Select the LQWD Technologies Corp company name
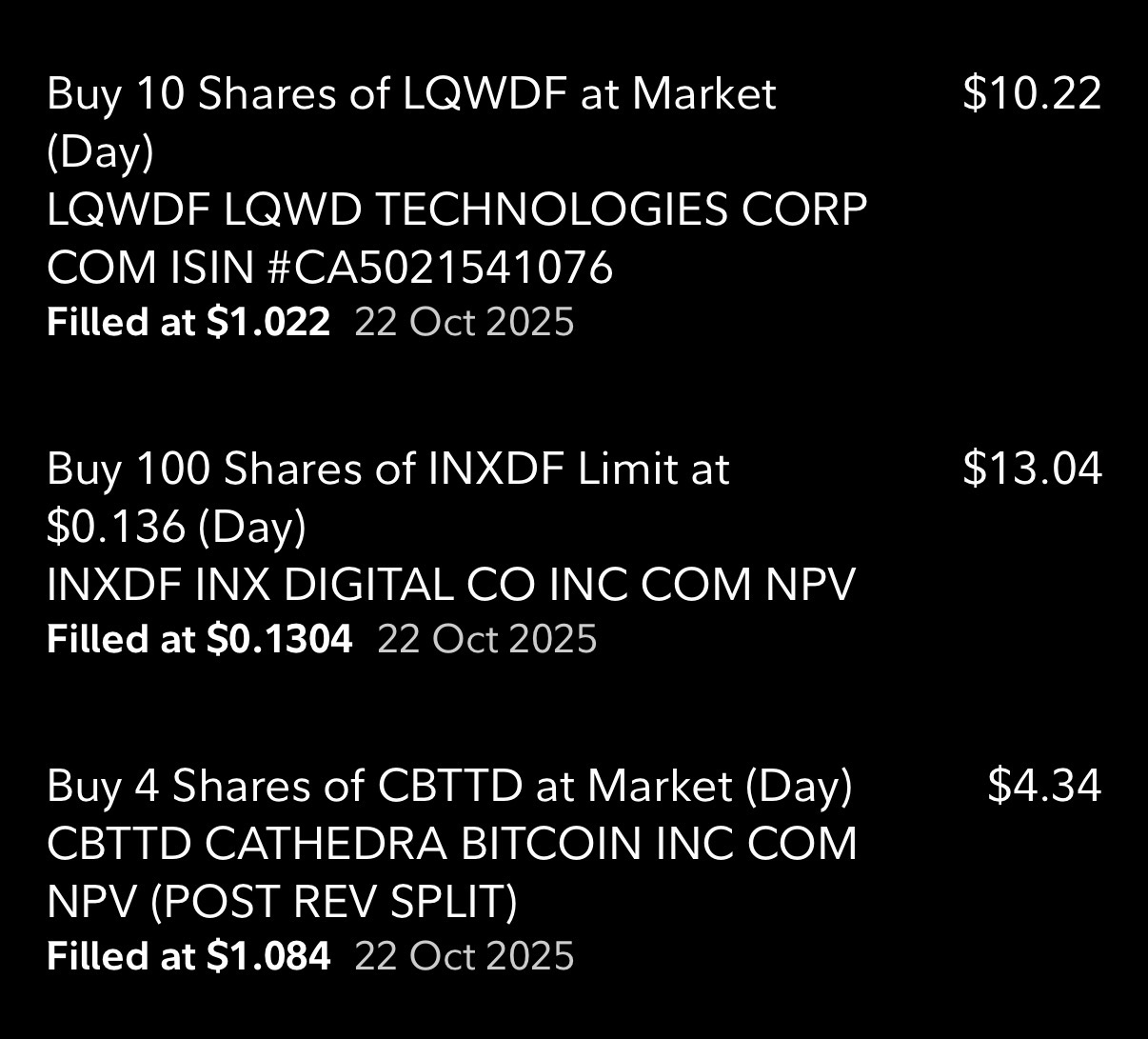Viewport: 1148px width, 1039px height. [545, 210]
